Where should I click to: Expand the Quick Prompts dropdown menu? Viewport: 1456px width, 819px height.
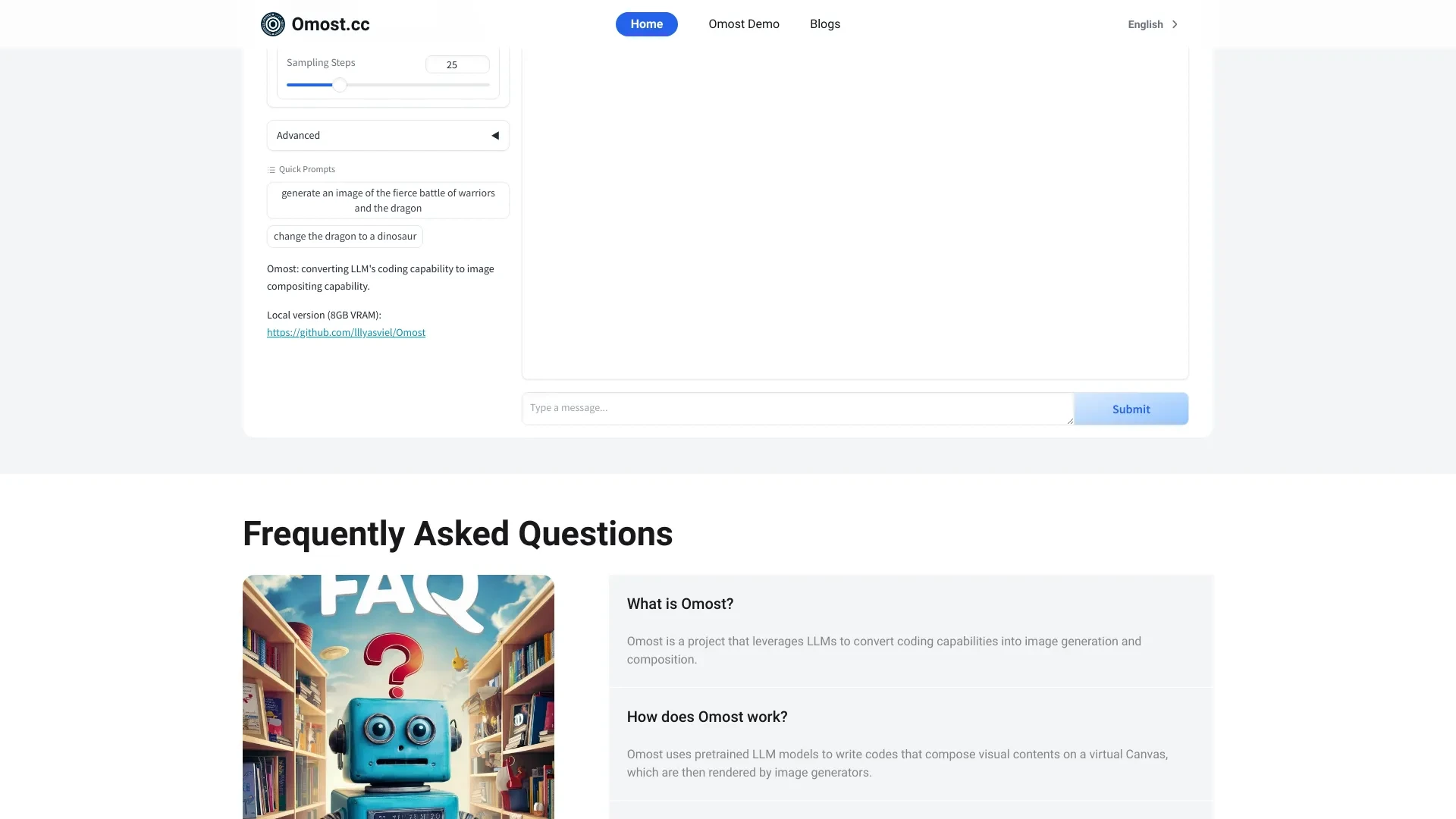[300, 169]
